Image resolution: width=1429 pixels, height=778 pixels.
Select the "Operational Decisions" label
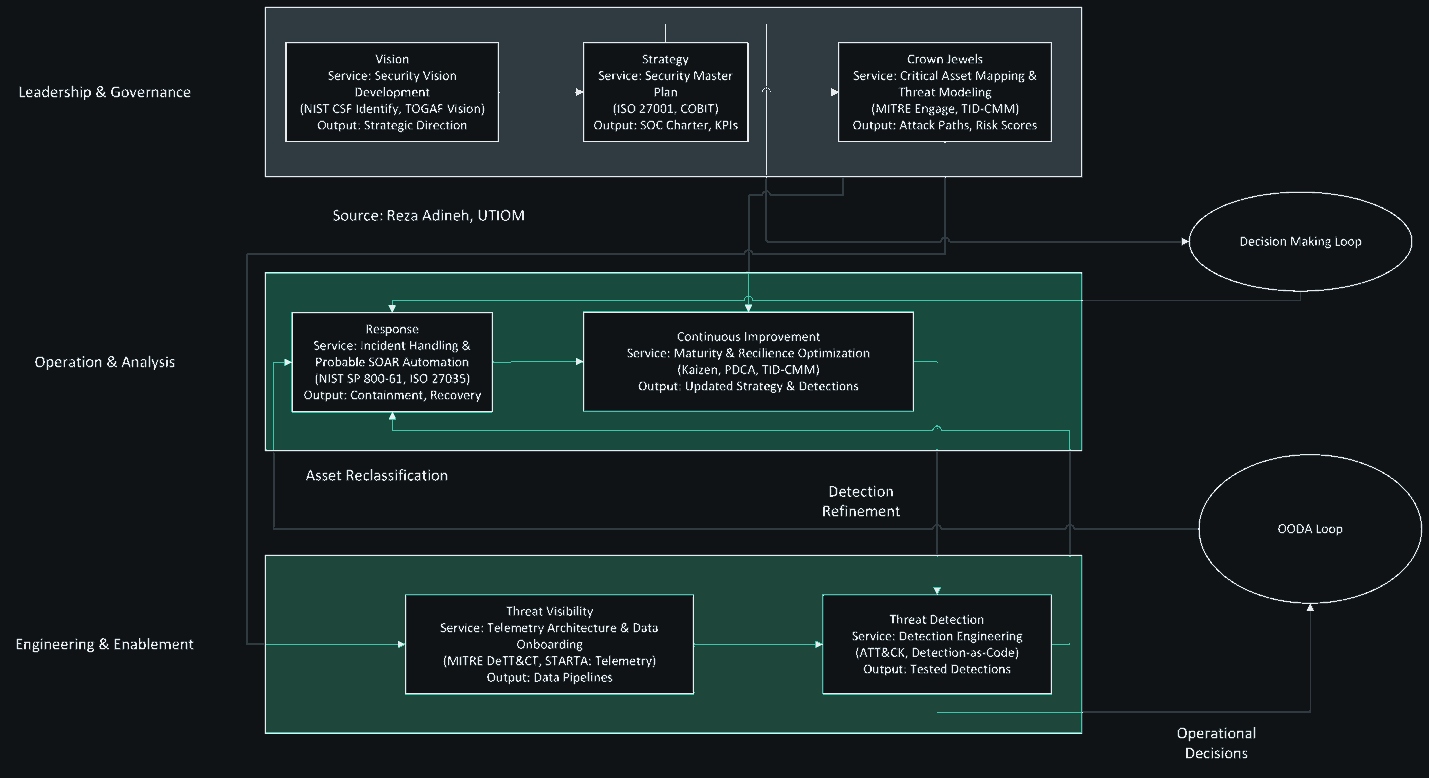1216,743
